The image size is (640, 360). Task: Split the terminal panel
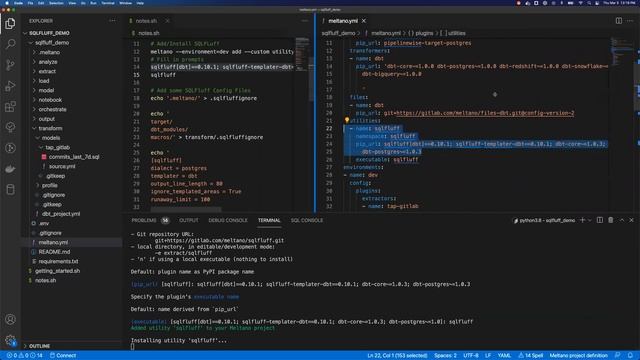pyautogui.click(x=600, y=220)
